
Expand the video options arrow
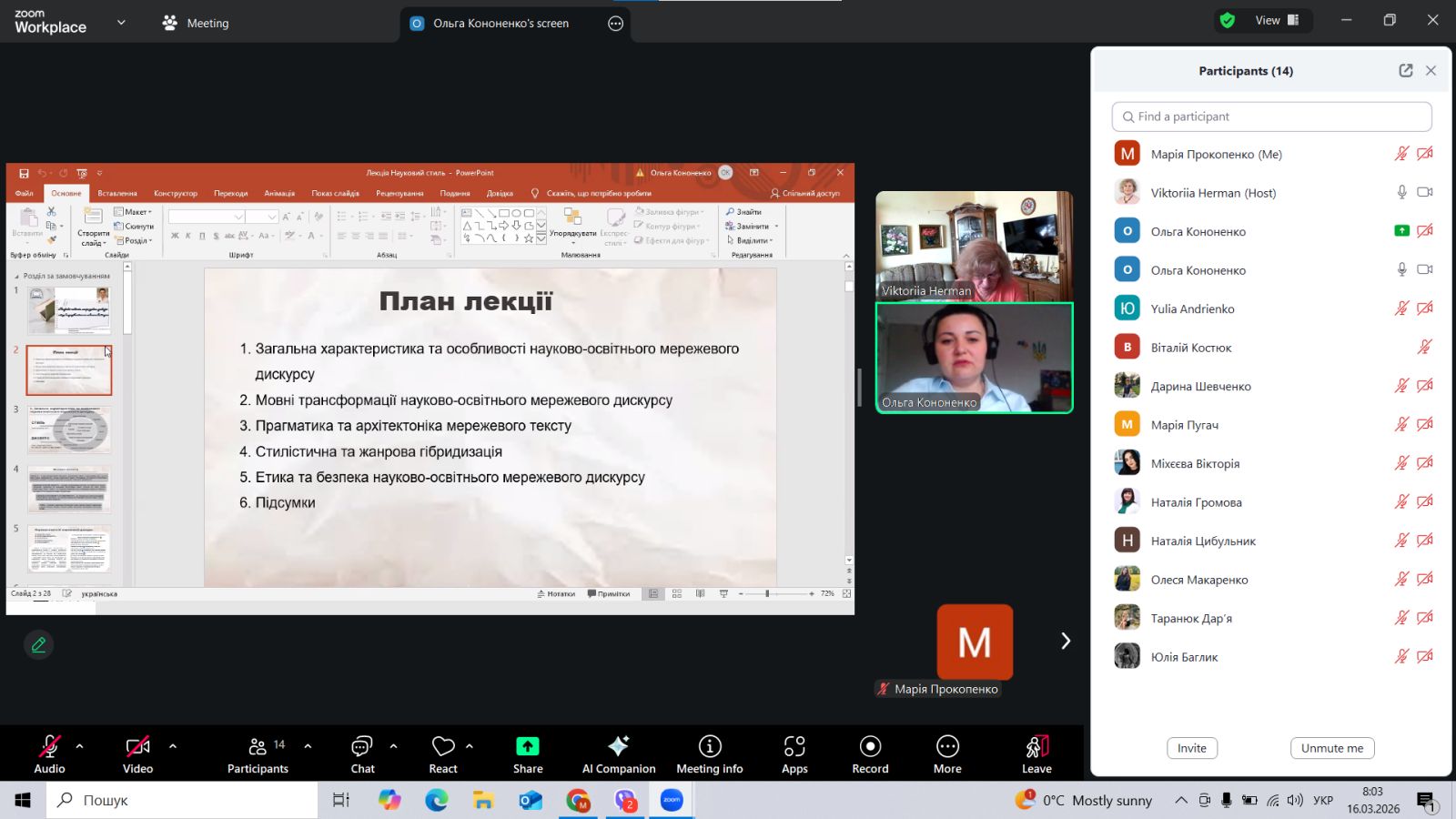coord(173,746)
